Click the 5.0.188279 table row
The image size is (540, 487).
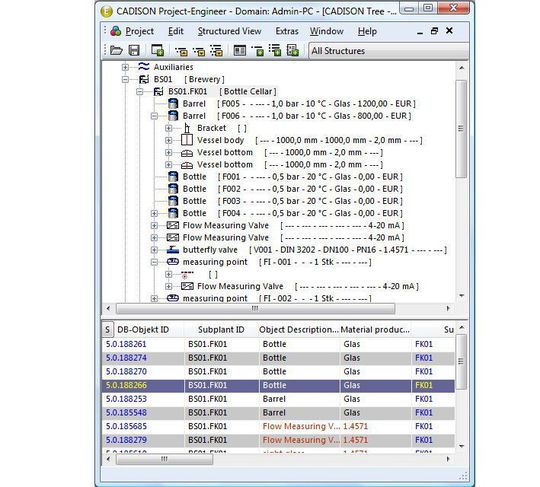[x=278, y=440]
